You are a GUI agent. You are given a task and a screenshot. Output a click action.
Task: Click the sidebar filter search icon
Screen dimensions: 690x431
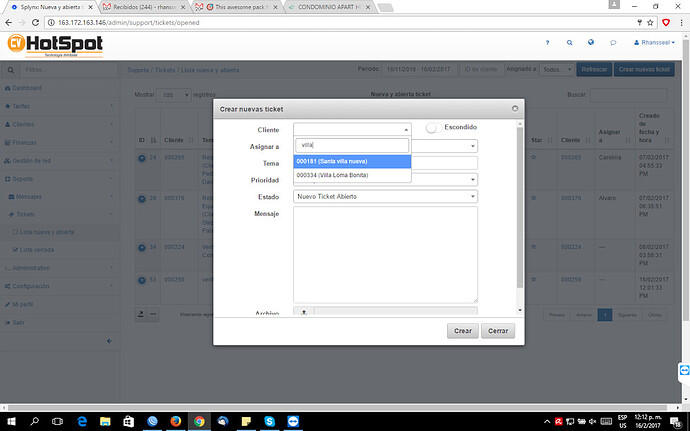[11, 70]
